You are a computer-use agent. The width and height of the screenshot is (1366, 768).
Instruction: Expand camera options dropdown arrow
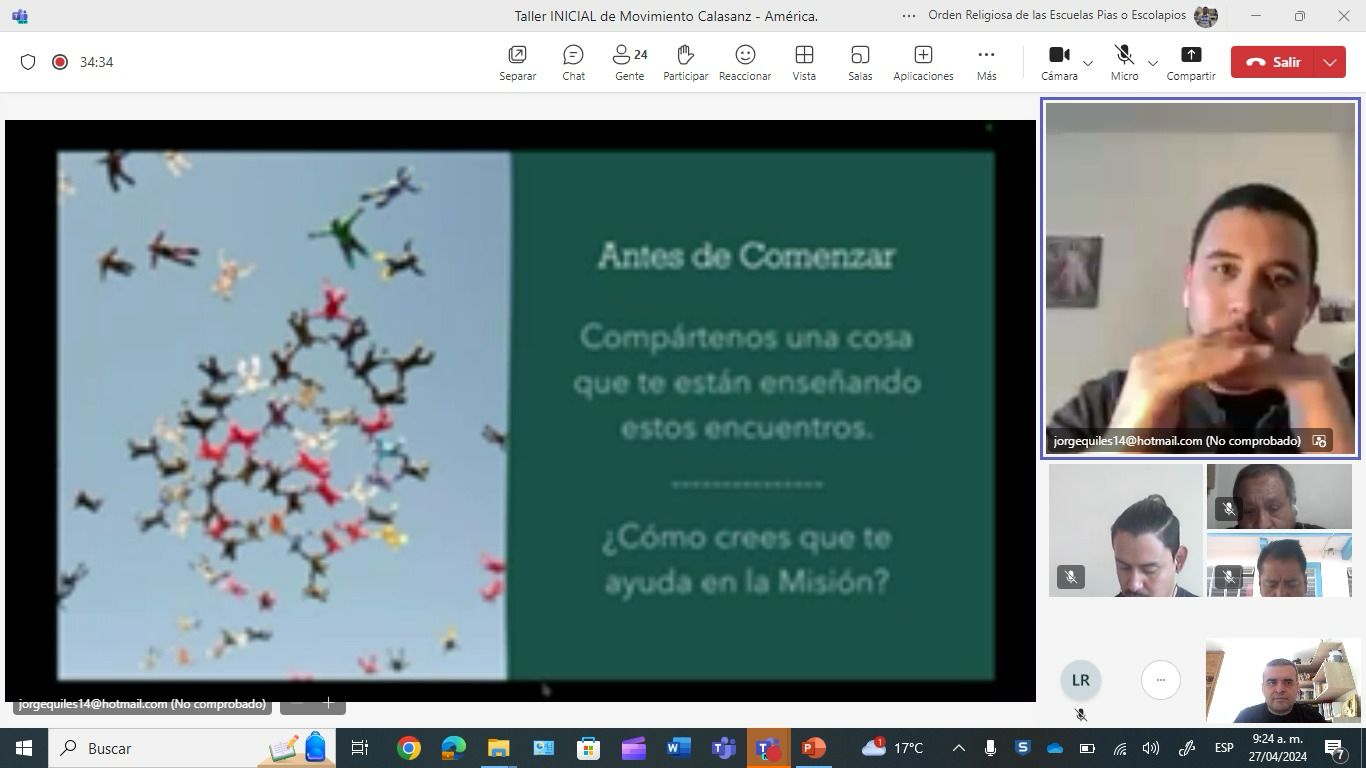(x=1088, y=63)
